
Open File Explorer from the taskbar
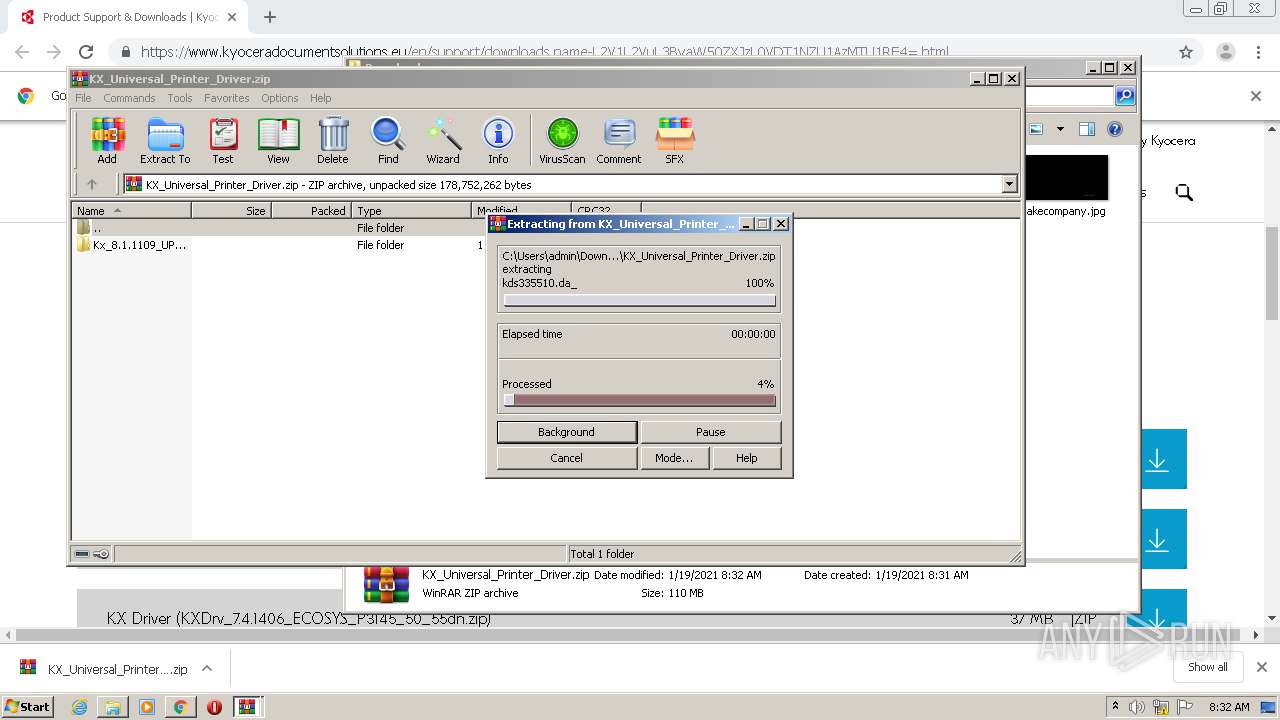[x=113, y=707]
